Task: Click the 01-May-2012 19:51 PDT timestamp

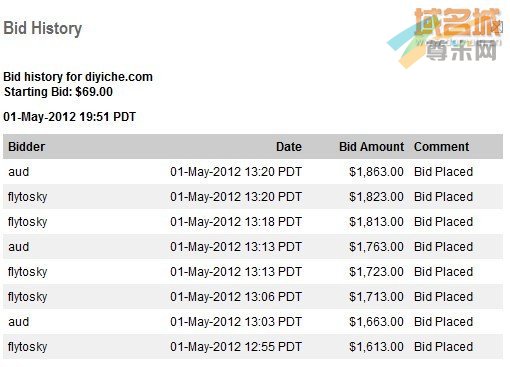Action: (69, 117)
